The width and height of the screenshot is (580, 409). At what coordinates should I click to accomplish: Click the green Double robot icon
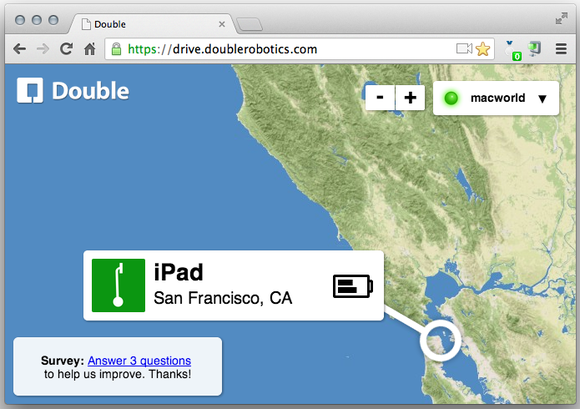pyautogui.click(x=118, y=285)
